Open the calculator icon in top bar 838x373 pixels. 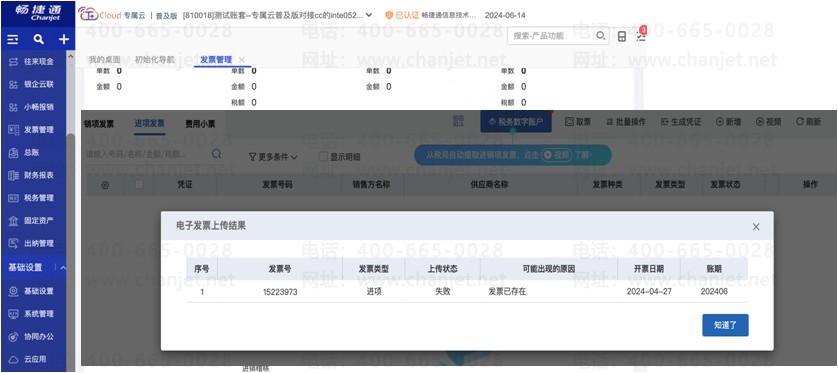[x=622, y=36]
